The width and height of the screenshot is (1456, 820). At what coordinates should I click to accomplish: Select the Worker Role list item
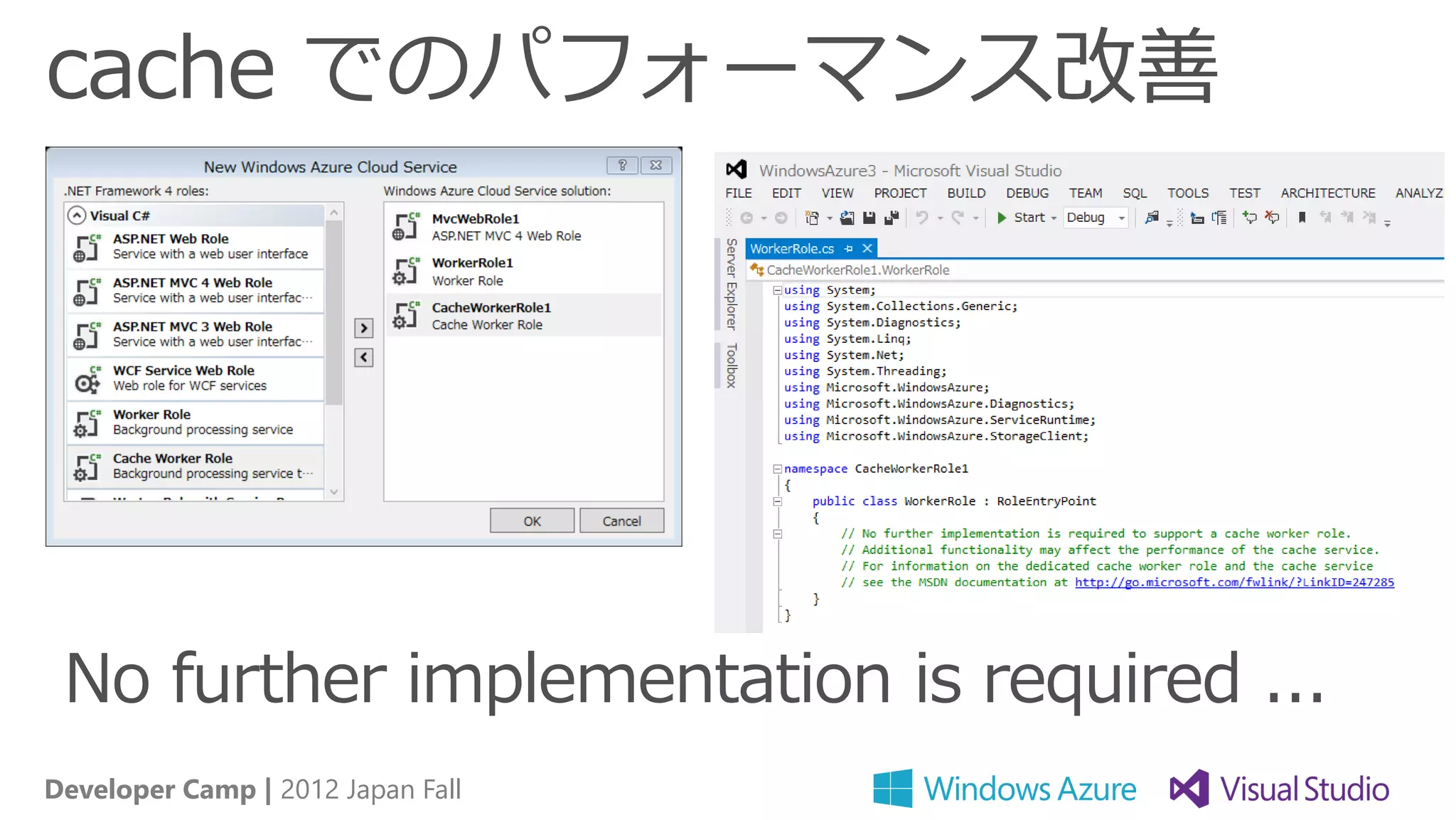196,422
